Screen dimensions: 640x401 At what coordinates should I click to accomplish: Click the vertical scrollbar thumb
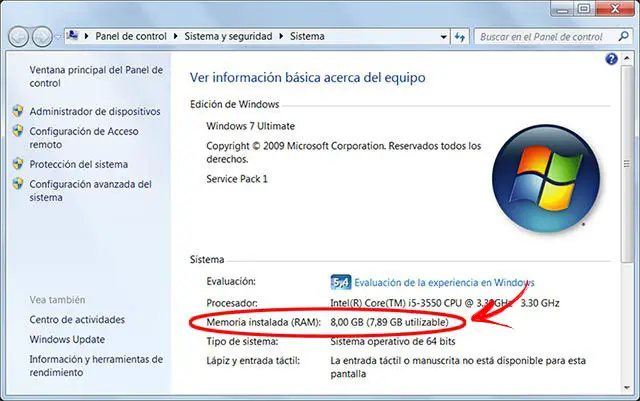pos(627,163)
